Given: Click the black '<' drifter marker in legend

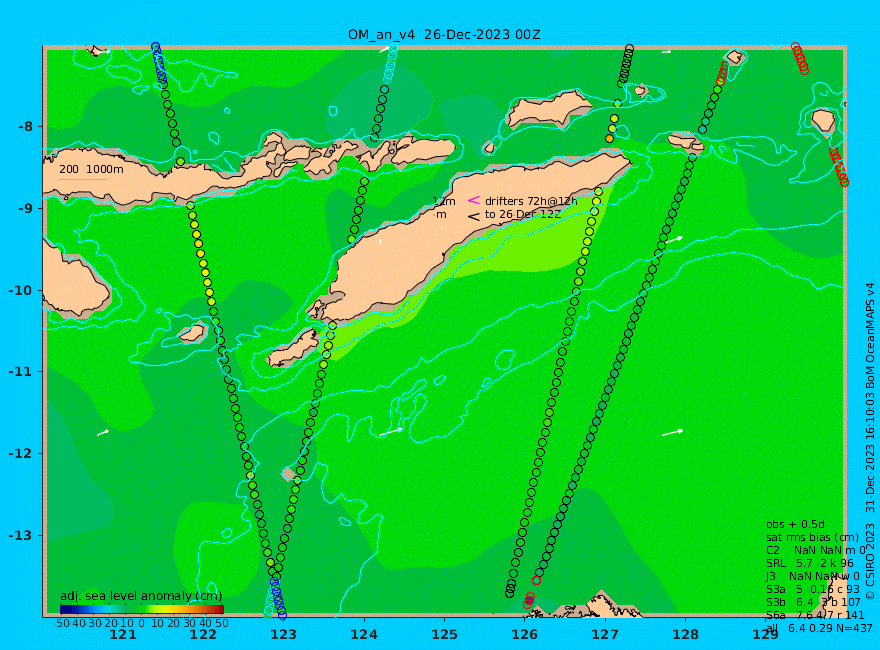Looking at the screenshot, I should [474, 216].
